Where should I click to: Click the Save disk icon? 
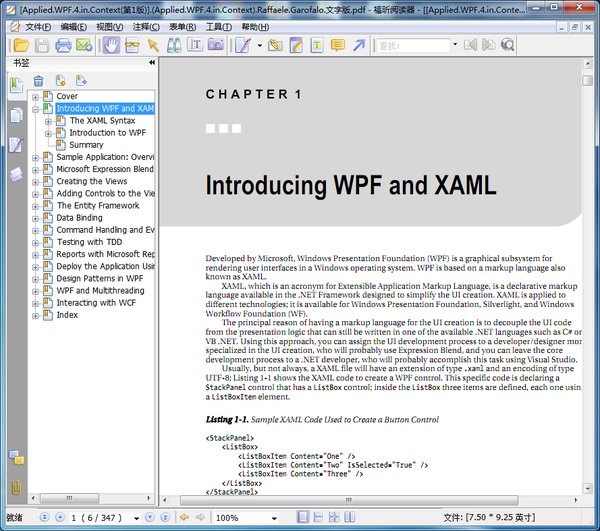pos(42,46)
